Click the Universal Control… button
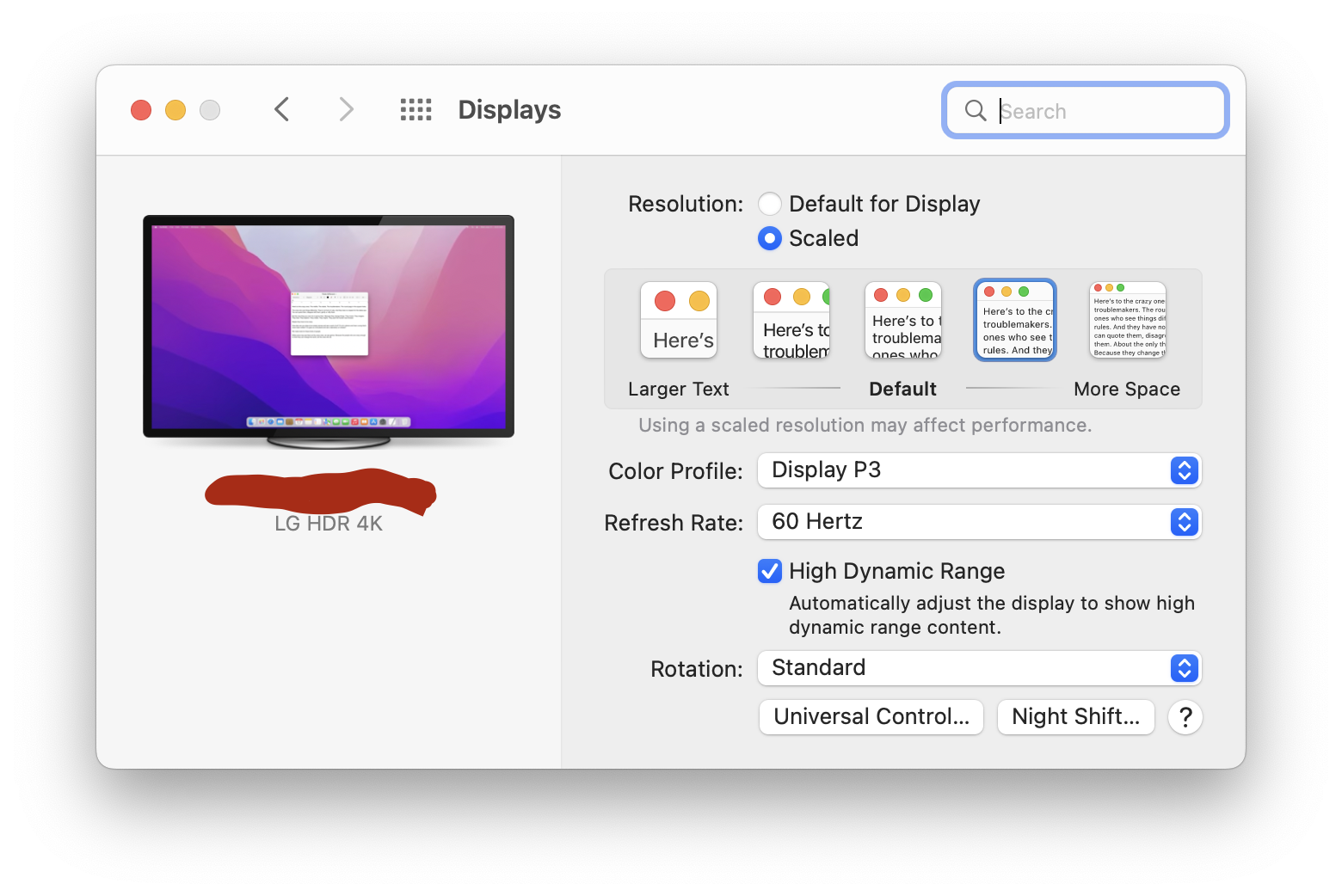The image size is (1342, 896). click(x=871, y=717)
